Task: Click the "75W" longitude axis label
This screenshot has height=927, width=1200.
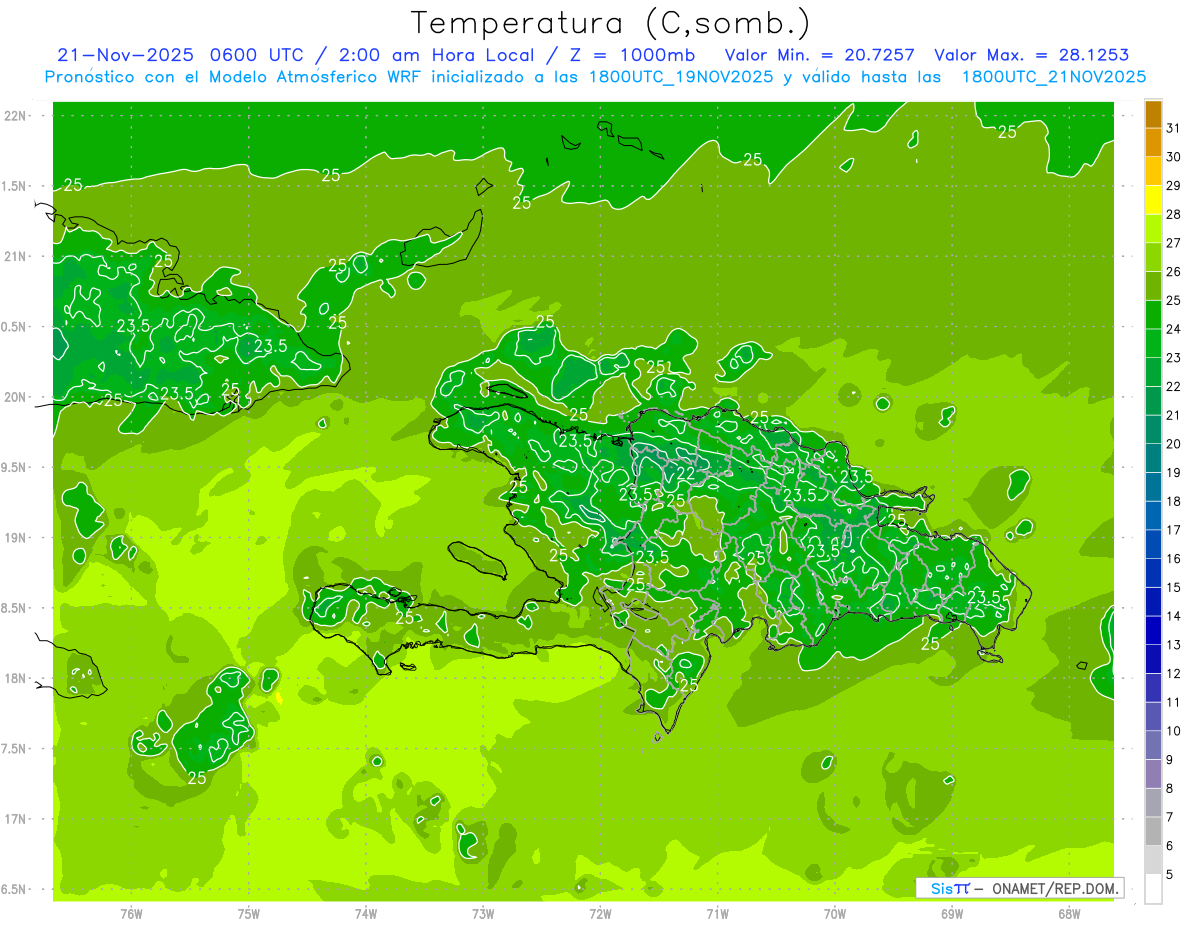Action: pos(248,913)
